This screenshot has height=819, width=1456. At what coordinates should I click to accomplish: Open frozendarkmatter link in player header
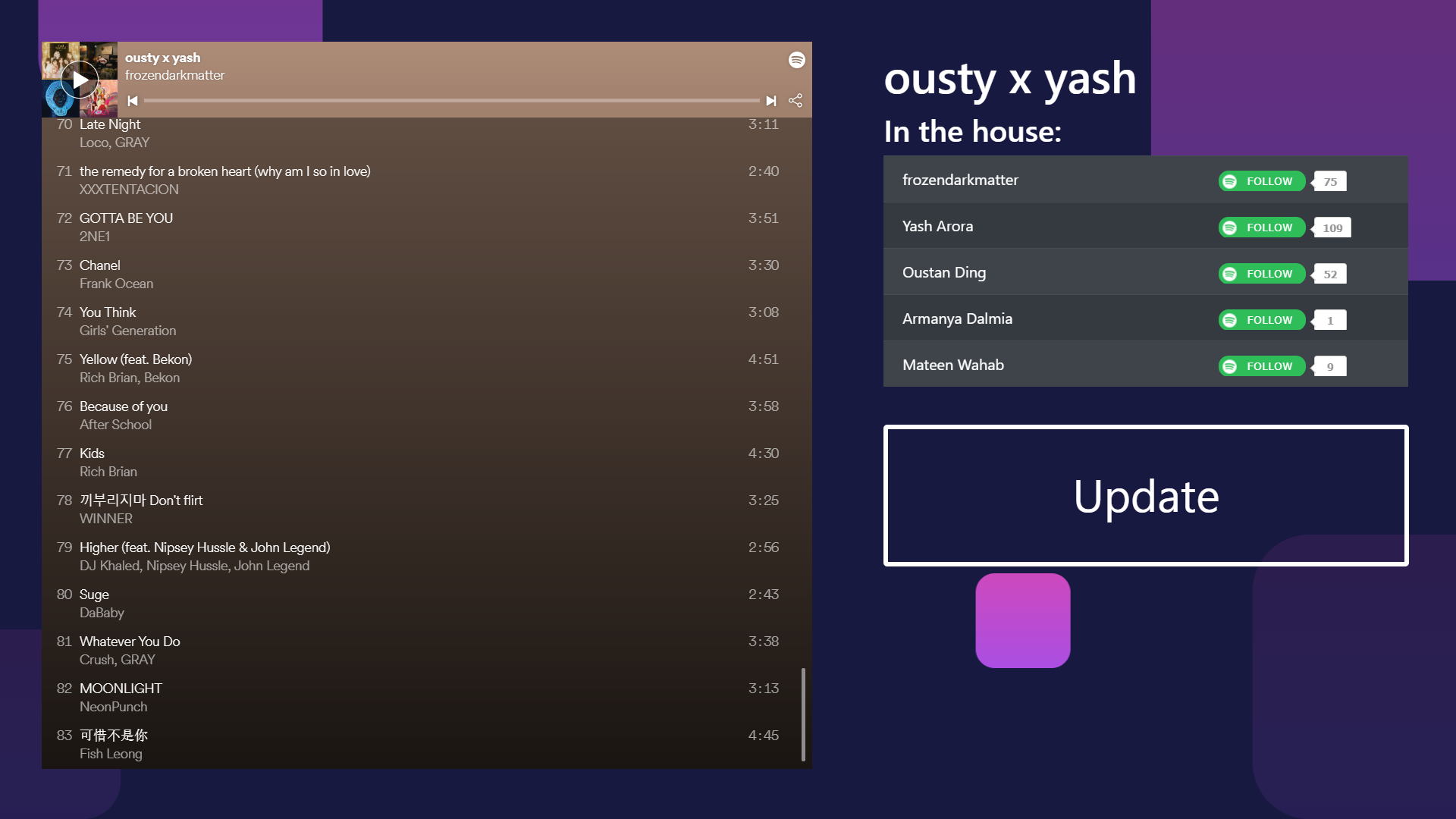click(174, 75)
